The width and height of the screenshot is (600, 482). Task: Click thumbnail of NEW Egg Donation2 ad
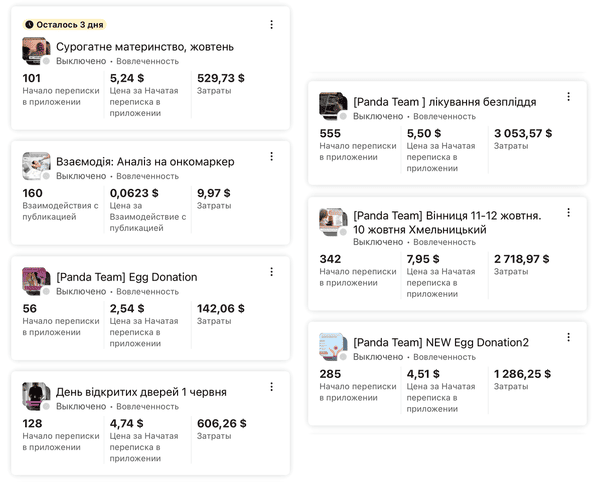[333, 347]
